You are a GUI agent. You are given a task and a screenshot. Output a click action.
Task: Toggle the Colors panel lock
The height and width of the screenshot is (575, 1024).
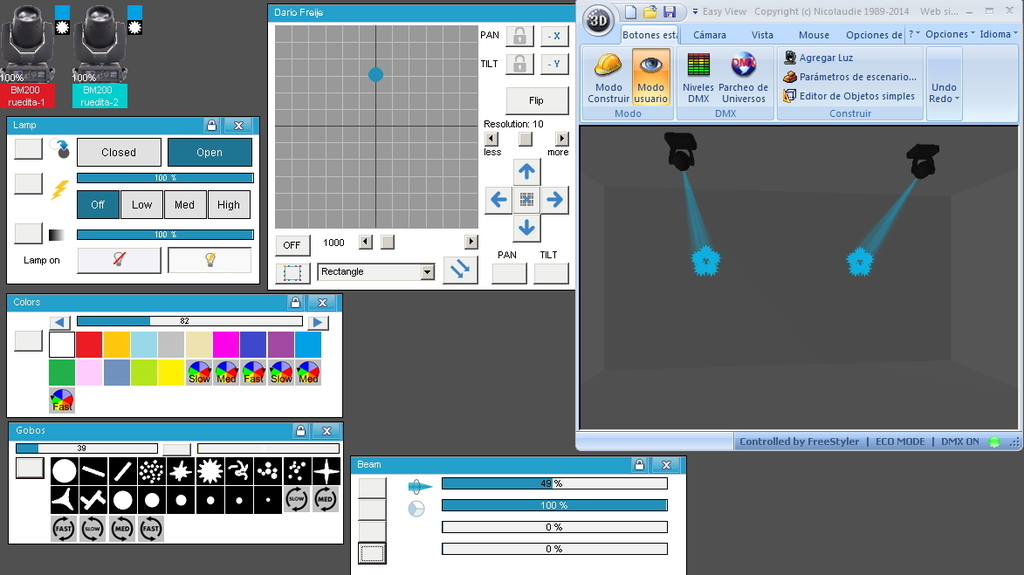295,303
